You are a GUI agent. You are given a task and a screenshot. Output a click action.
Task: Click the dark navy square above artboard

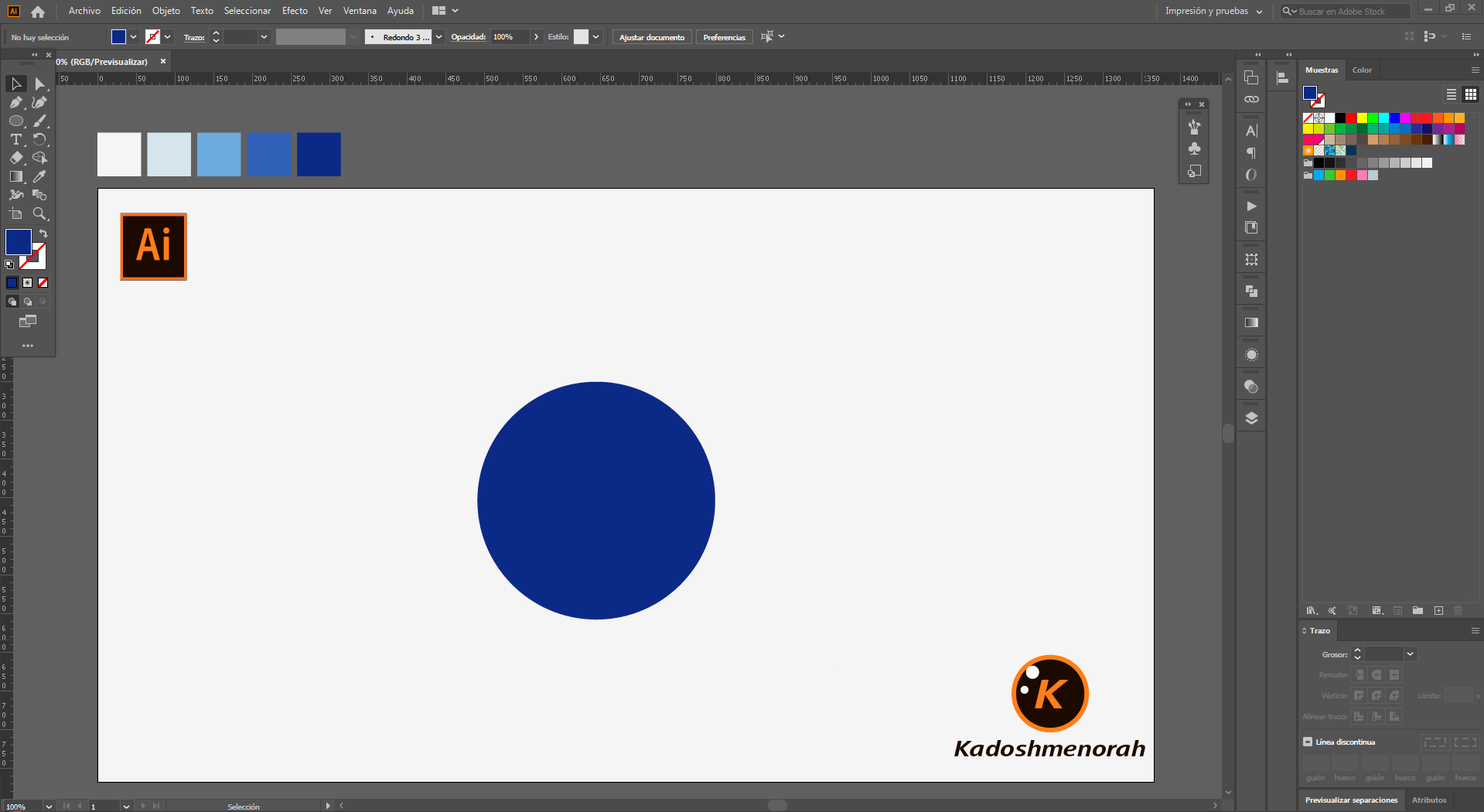click(x=319, y=155)
